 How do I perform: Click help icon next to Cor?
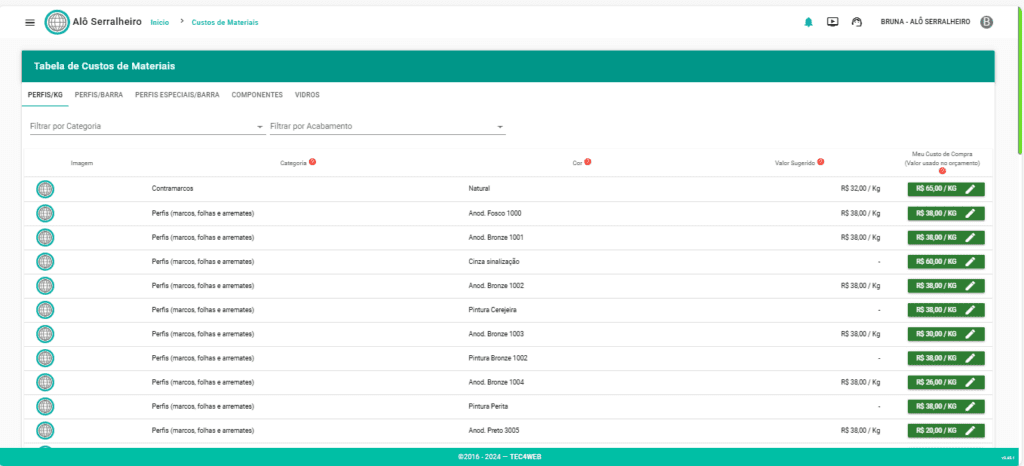(x=588, y=162)
